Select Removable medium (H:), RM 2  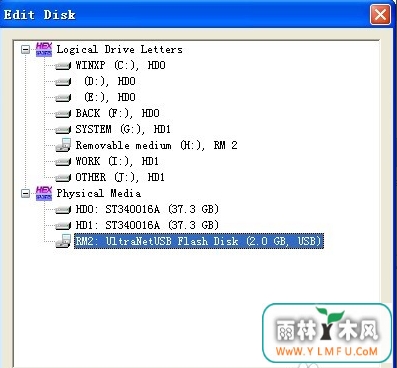[x=156, y=145]
